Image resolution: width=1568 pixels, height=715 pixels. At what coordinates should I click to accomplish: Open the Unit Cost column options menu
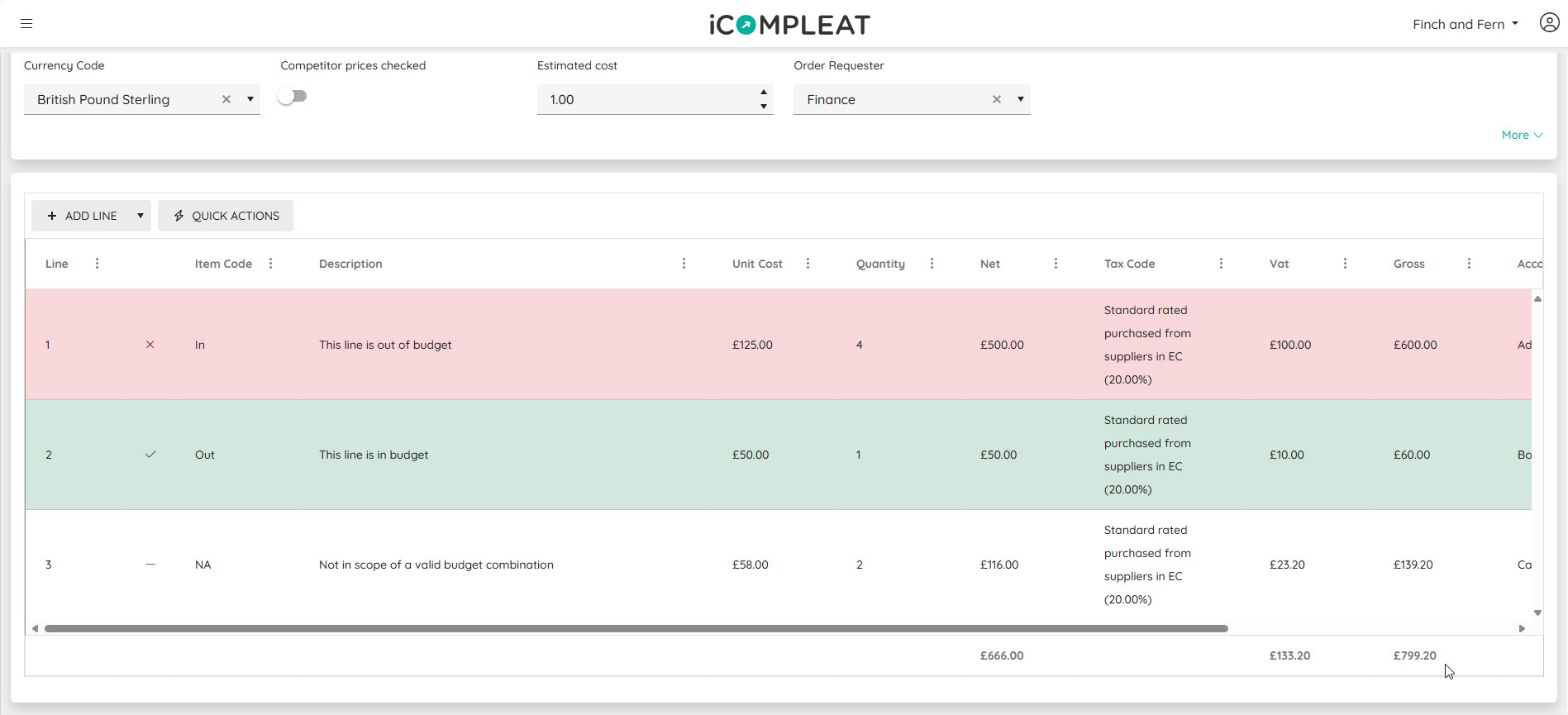click(808, 264)
